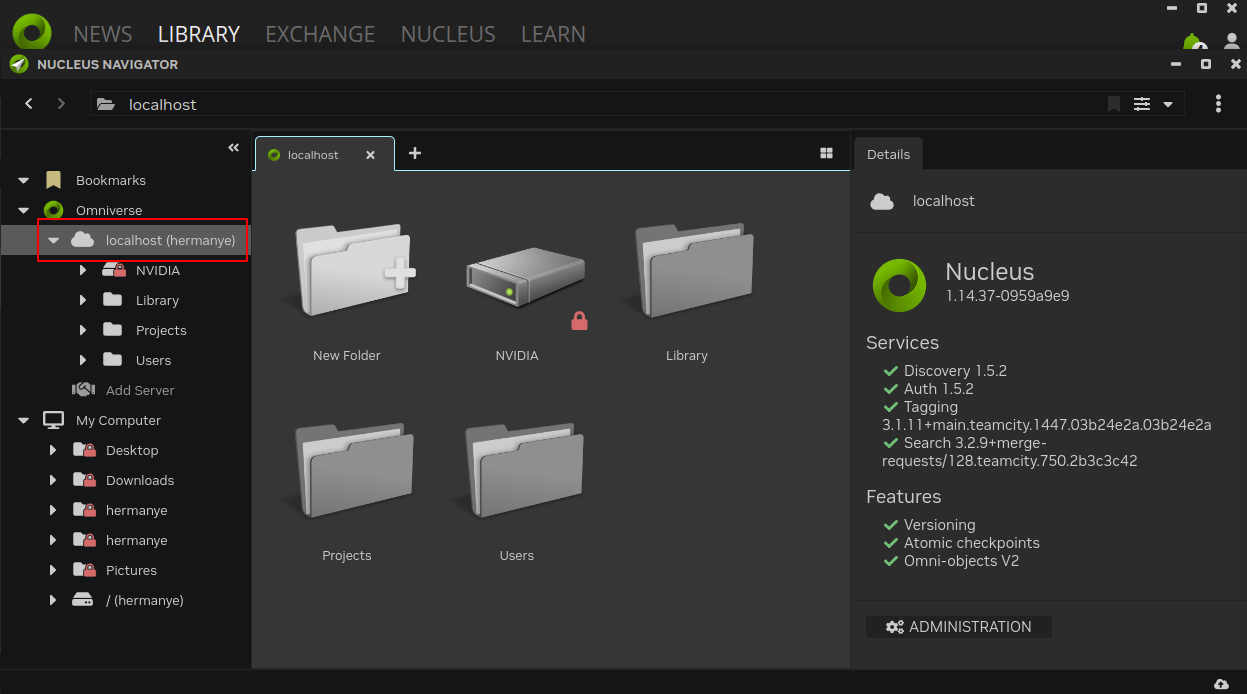Collapse the My Computer section
Viewport: 1247px width, 694px height.
(22, 420)
